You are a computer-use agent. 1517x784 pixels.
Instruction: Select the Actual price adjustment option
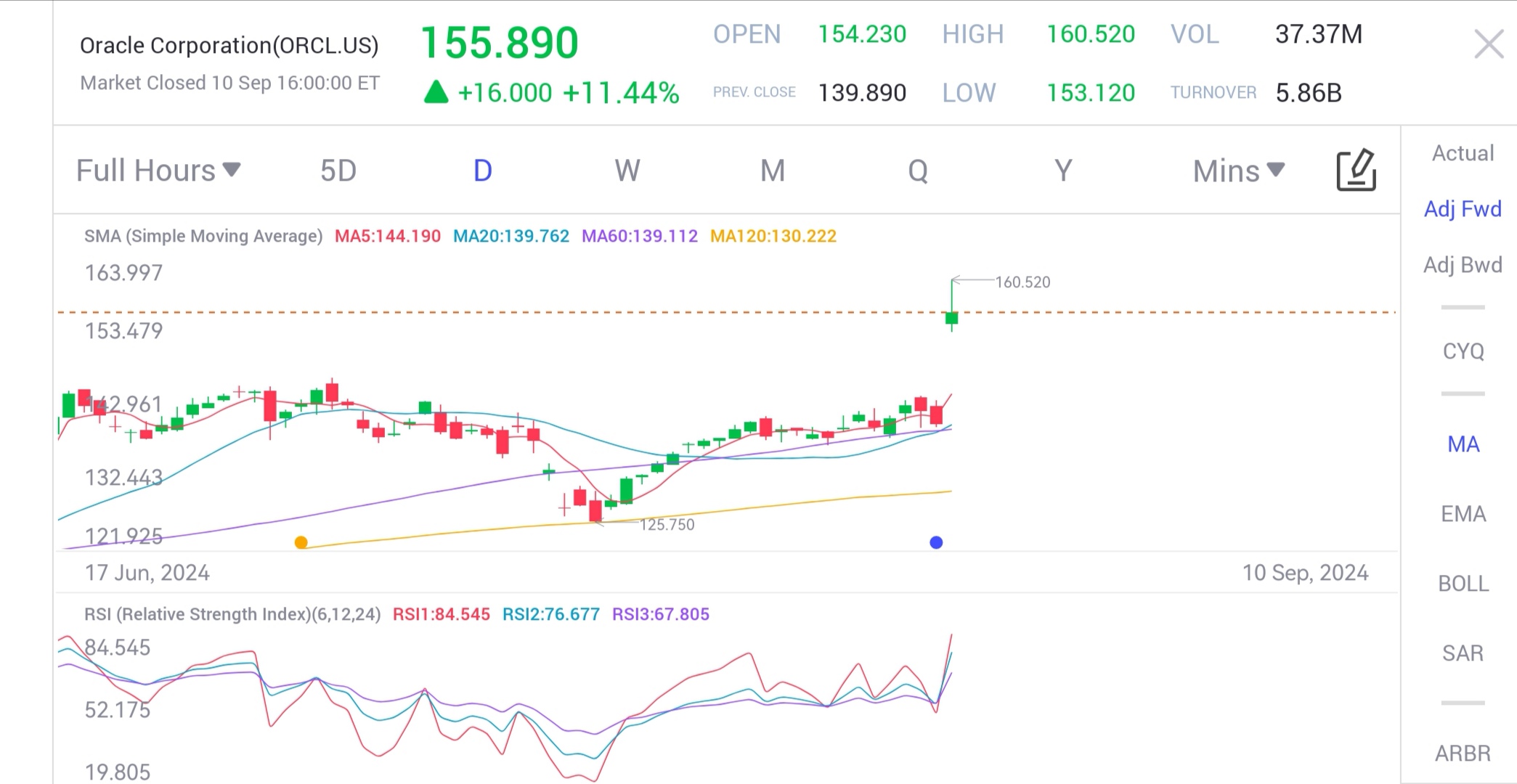pyautogui.click(x=1463, y=153)
